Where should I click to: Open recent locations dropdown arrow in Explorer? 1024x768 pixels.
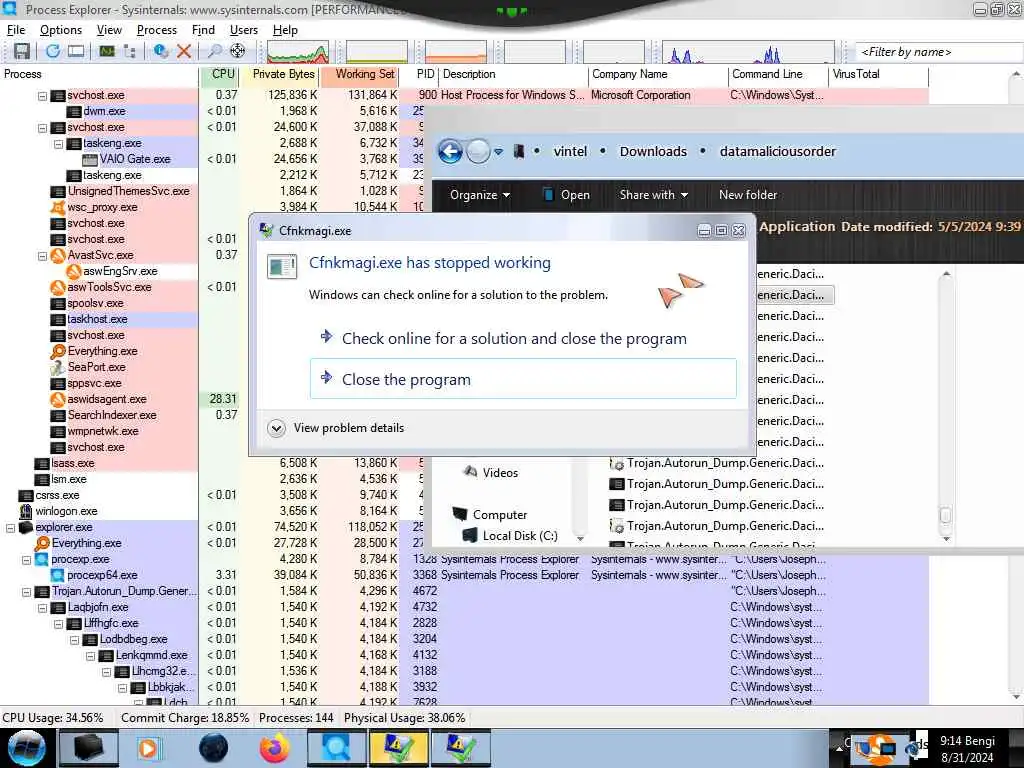point(498,152)
